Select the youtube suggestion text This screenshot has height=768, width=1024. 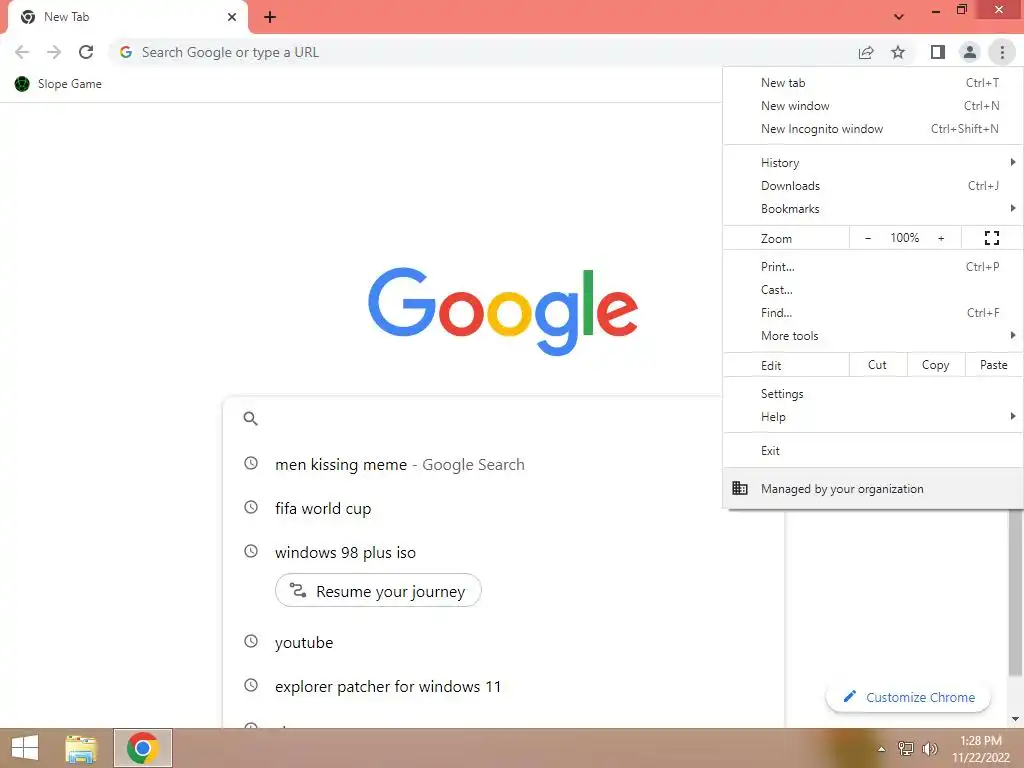pyautogui.click(x=304, y=643)
